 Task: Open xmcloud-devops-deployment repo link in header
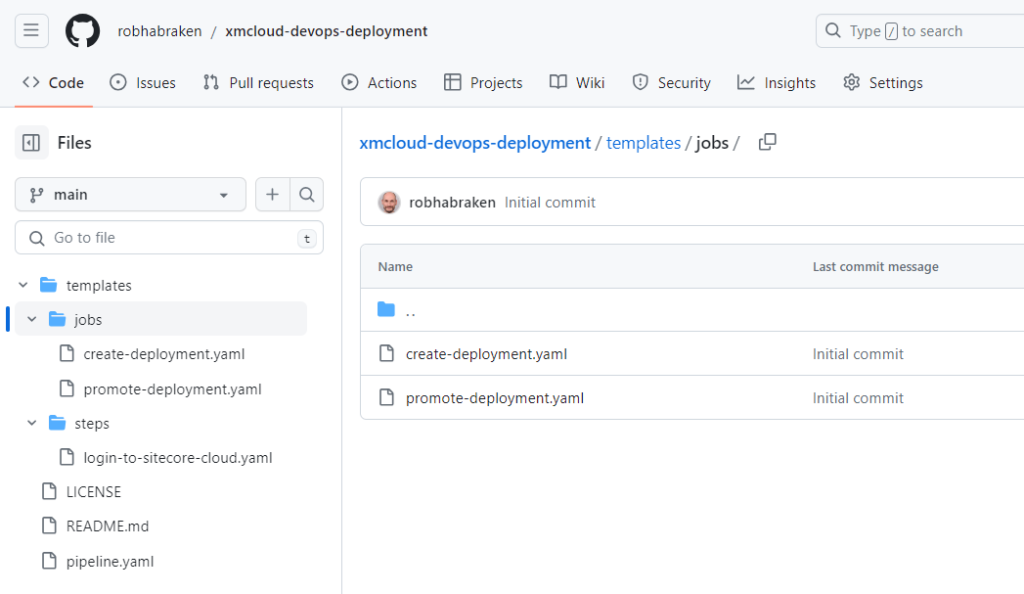click(327, 31)
